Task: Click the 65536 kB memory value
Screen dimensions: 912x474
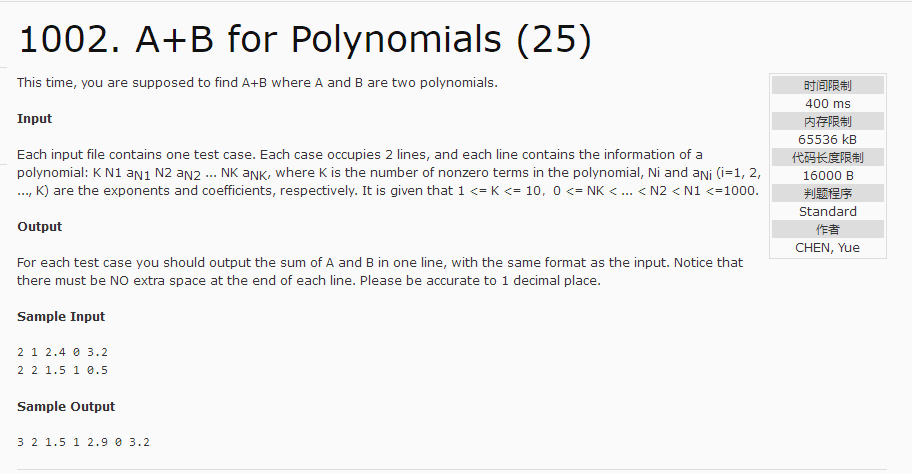Action: (x=828, y=140)
